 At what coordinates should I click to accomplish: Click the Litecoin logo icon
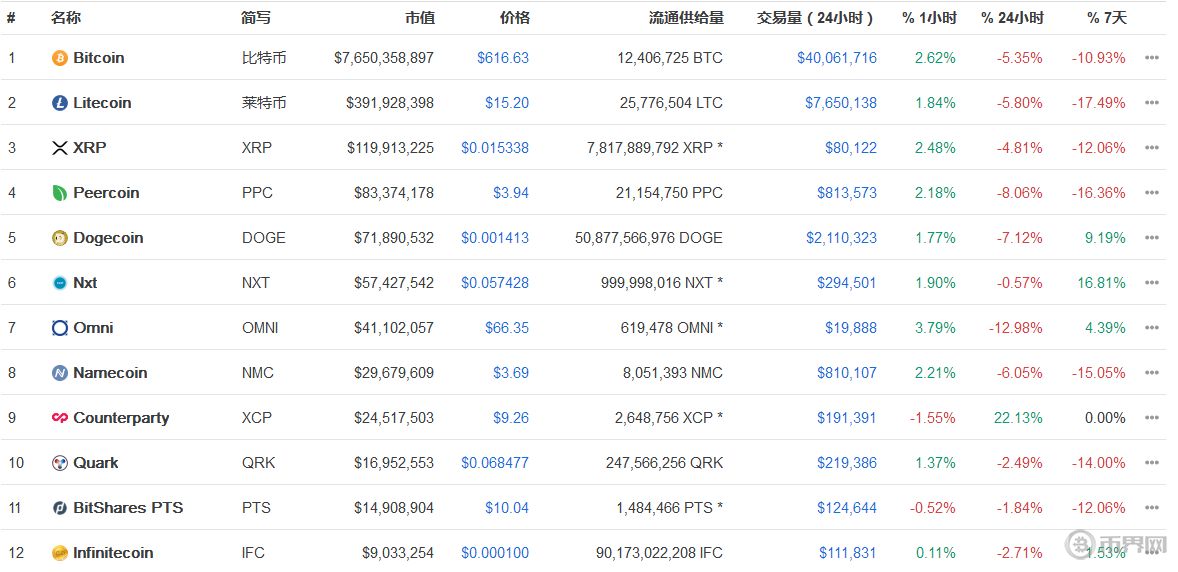[x=60, y=103]
